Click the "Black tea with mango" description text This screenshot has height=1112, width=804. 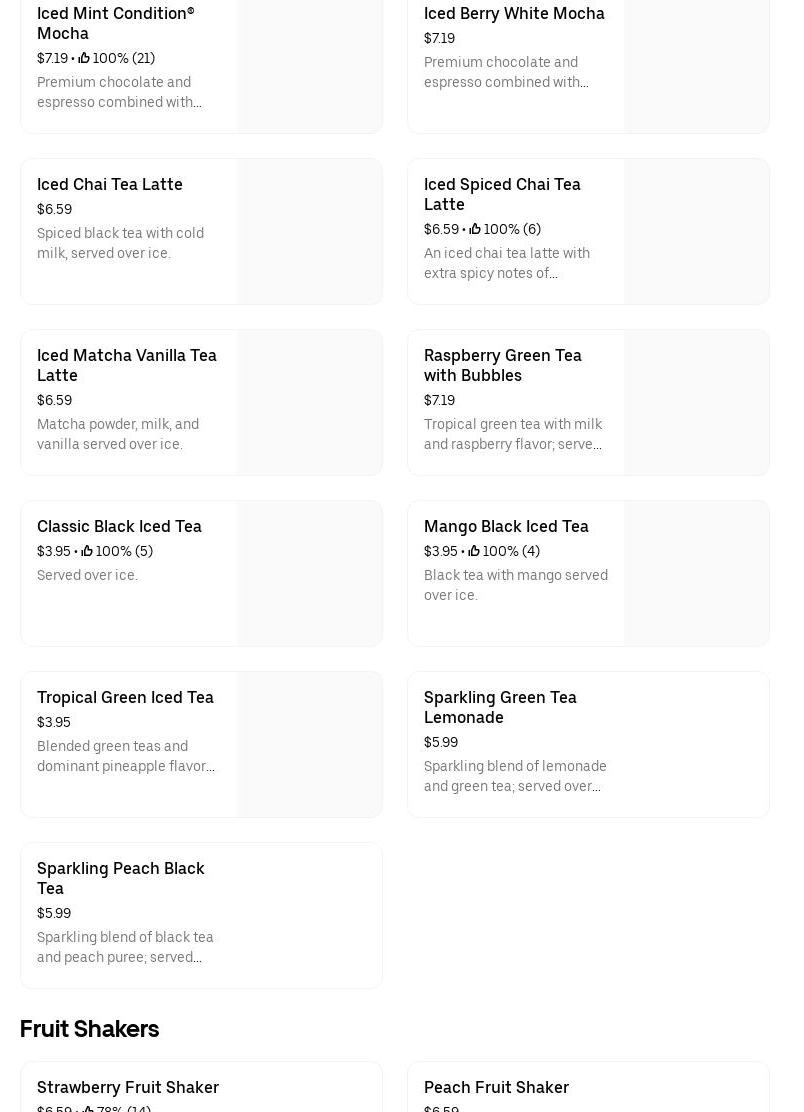coord(516,585)
